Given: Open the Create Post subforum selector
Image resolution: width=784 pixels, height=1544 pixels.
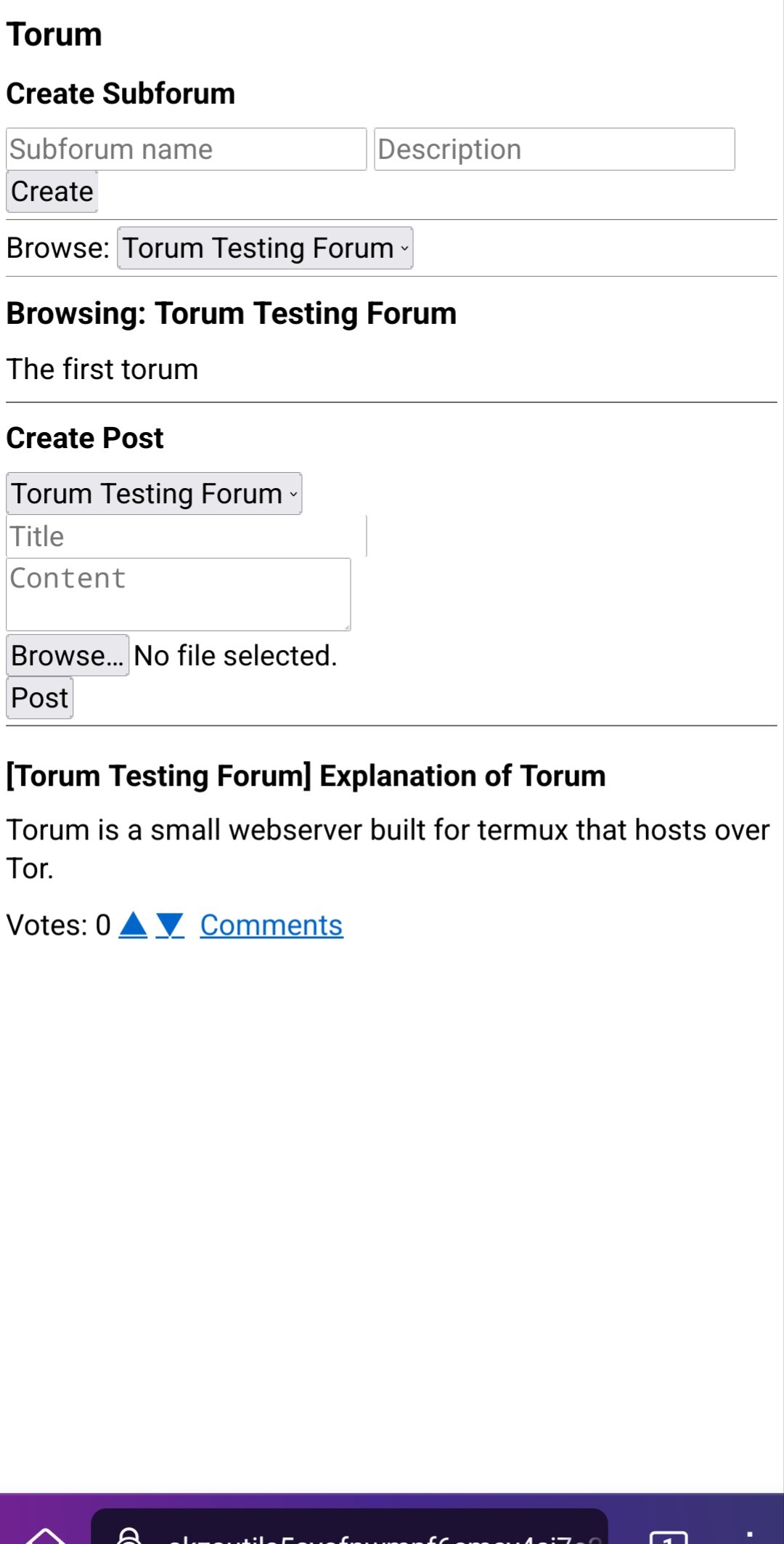Looking at the screenshot, I should click(154, 494).
